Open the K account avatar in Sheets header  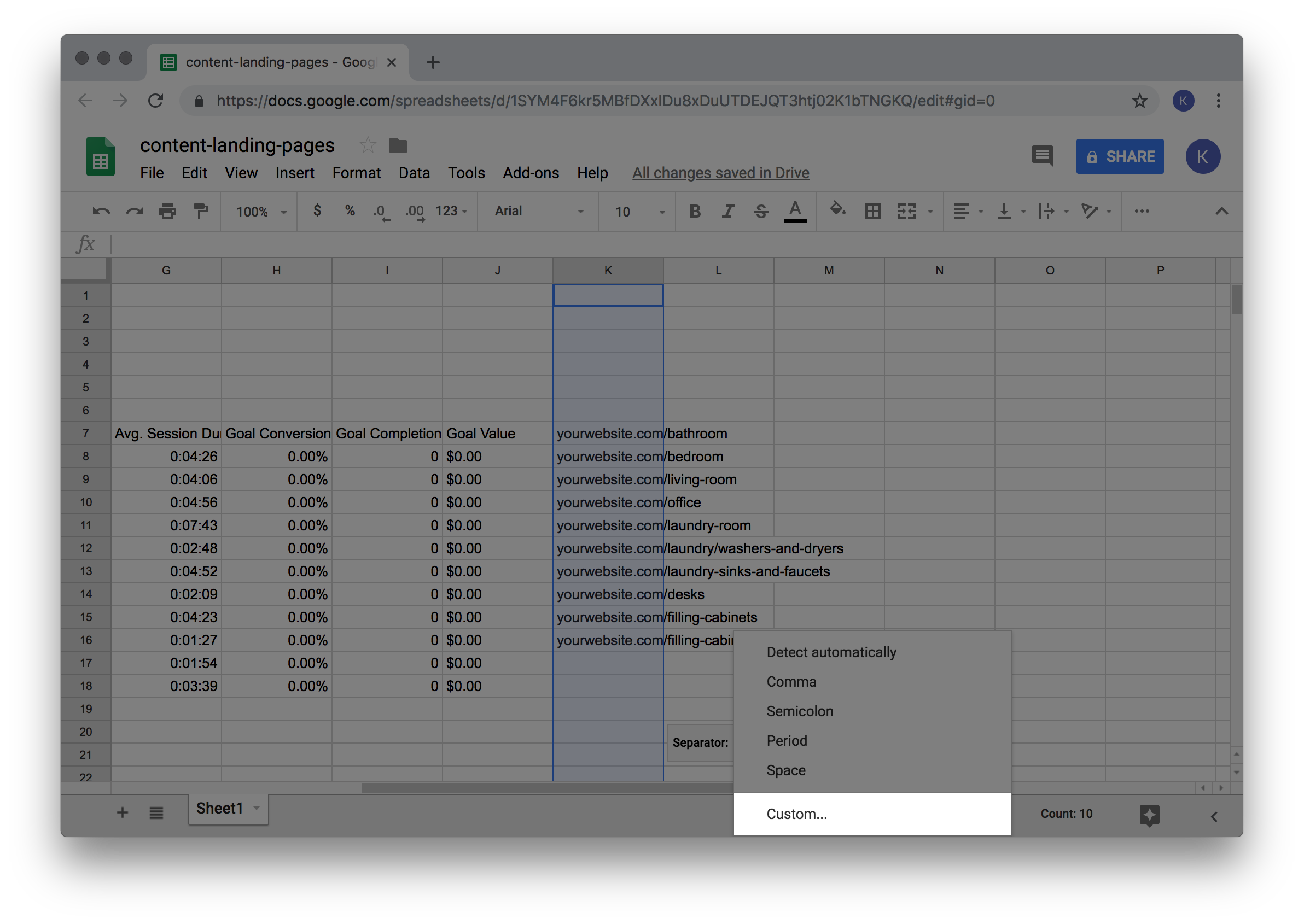[1202, 156]
